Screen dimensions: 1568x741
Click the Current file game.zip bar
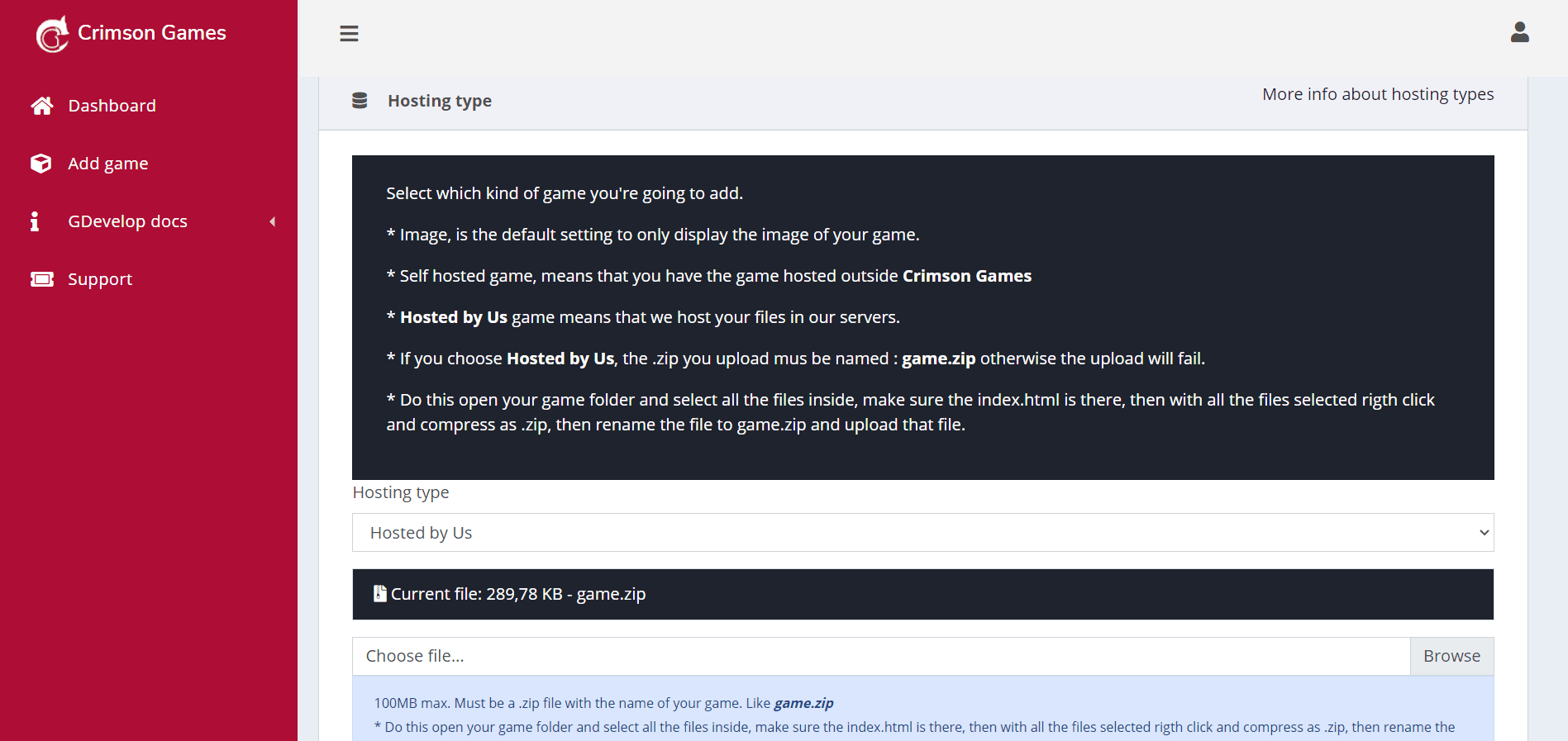point(922,594)
